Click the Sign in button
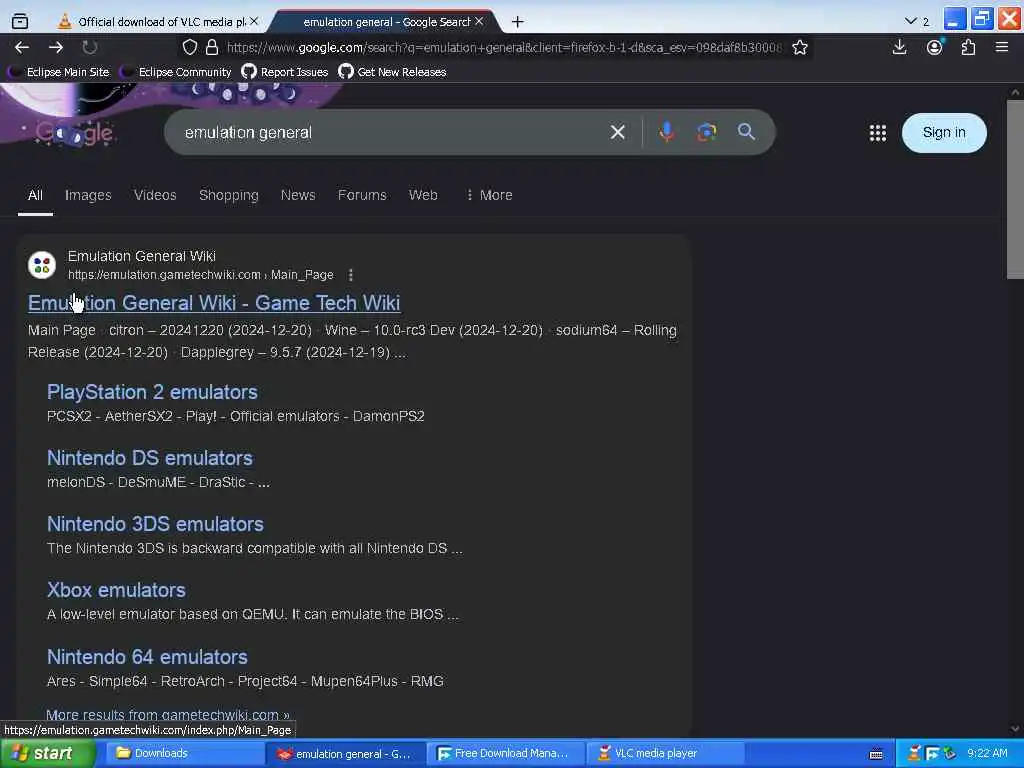This screenshot has width=1024, height=768. 944,133
